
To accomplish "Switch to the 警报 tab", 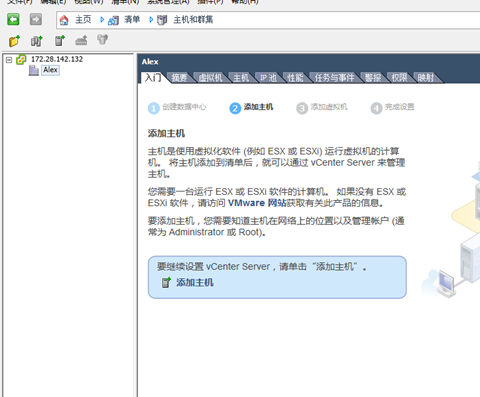I will point(373,78).
